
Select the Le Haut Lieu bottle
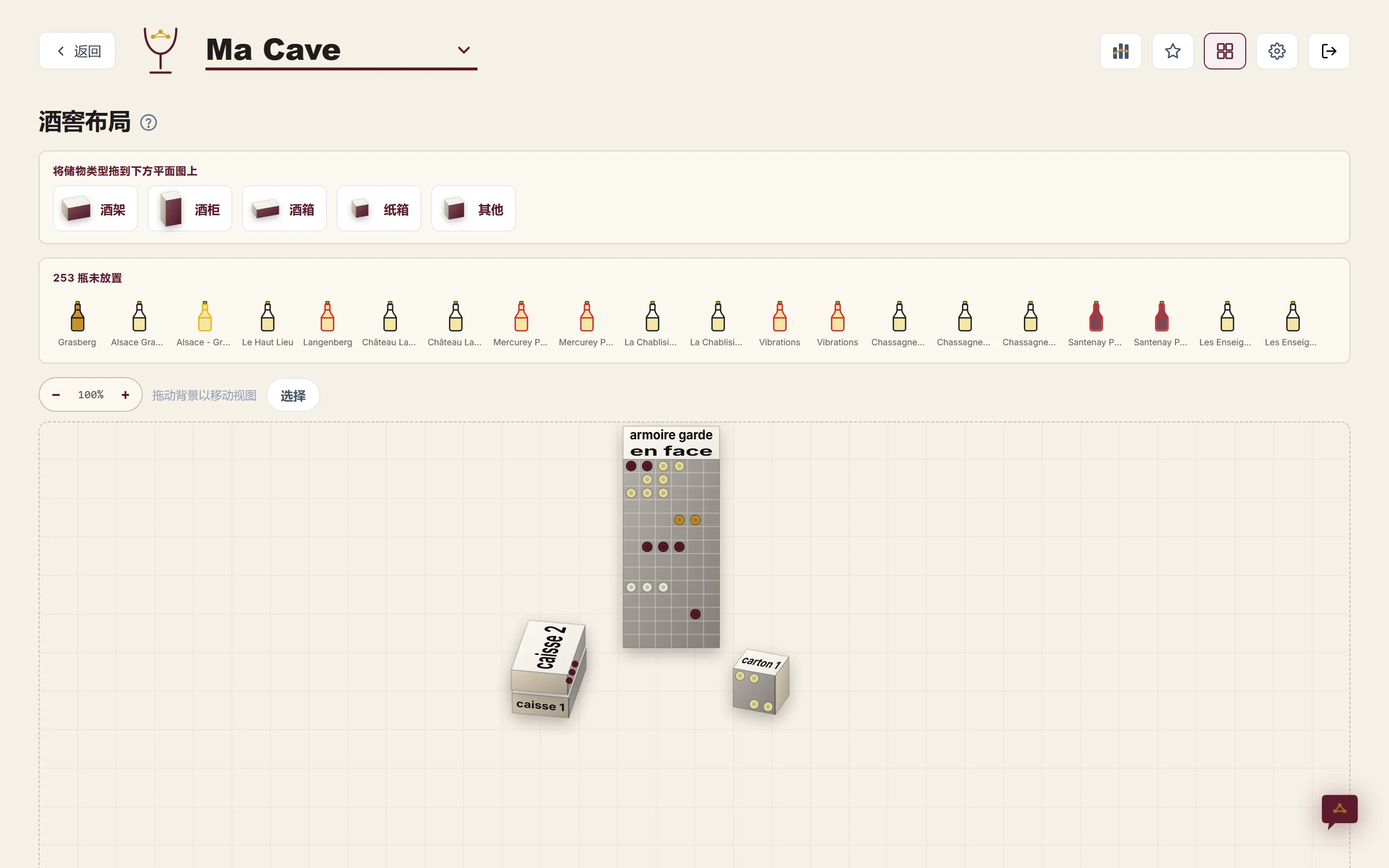coord(268,324)
